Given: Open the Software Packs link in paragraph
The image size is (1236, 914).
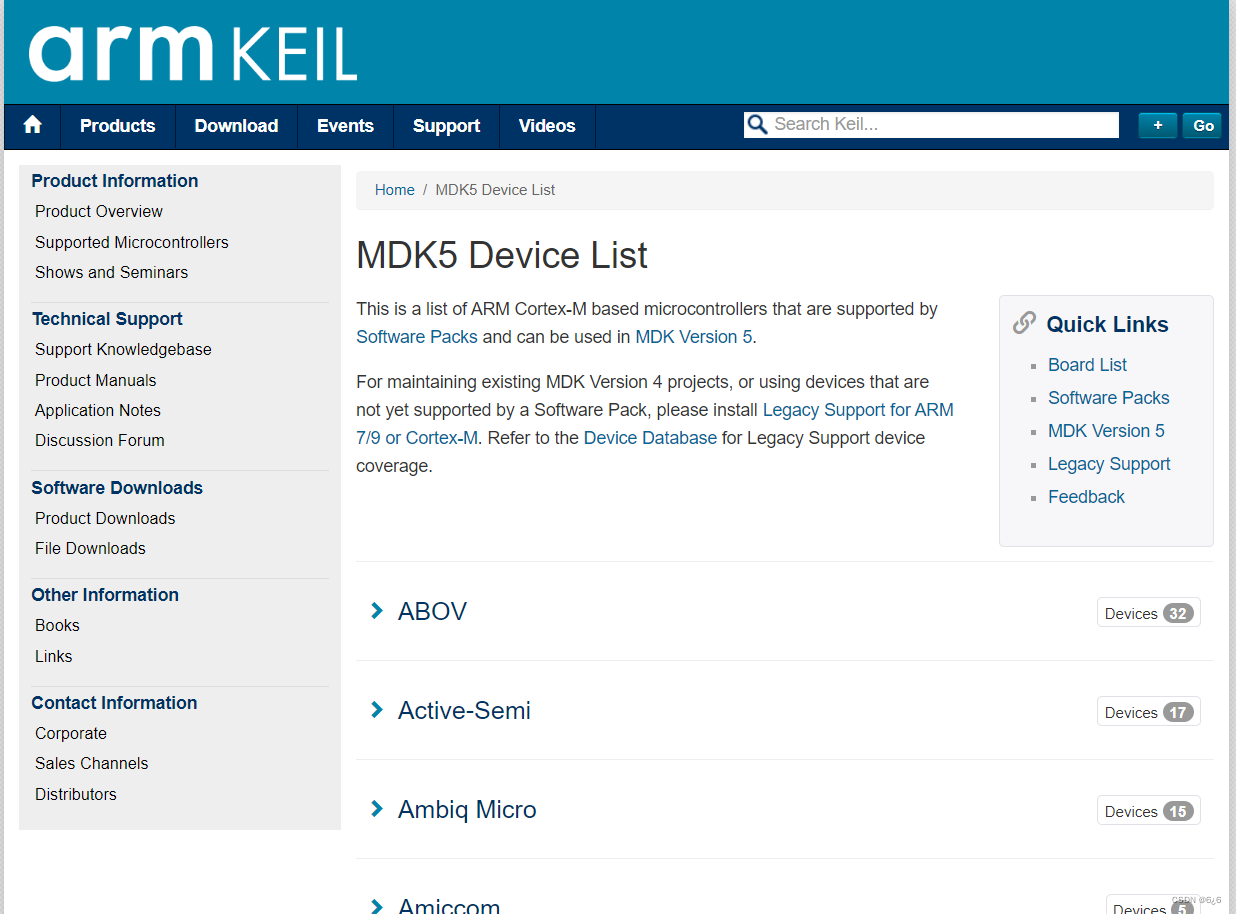Looking at the screenshot, I should (417, 337).
